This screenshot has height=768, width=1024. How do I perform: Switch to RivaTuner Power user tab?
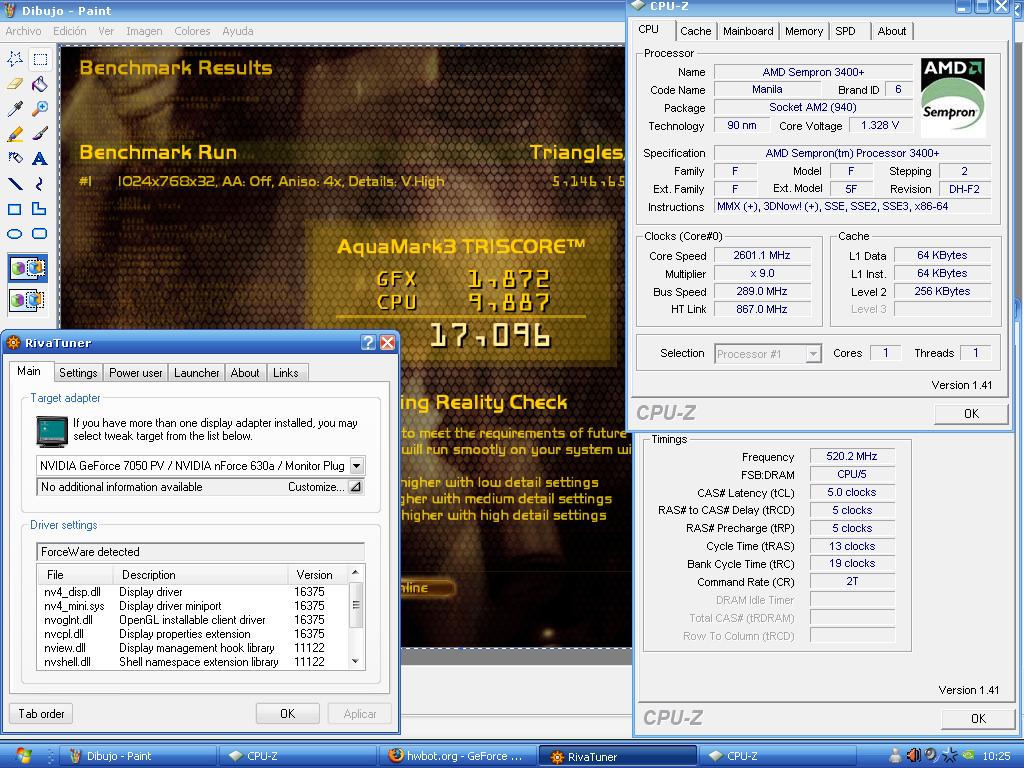point(135,372)
